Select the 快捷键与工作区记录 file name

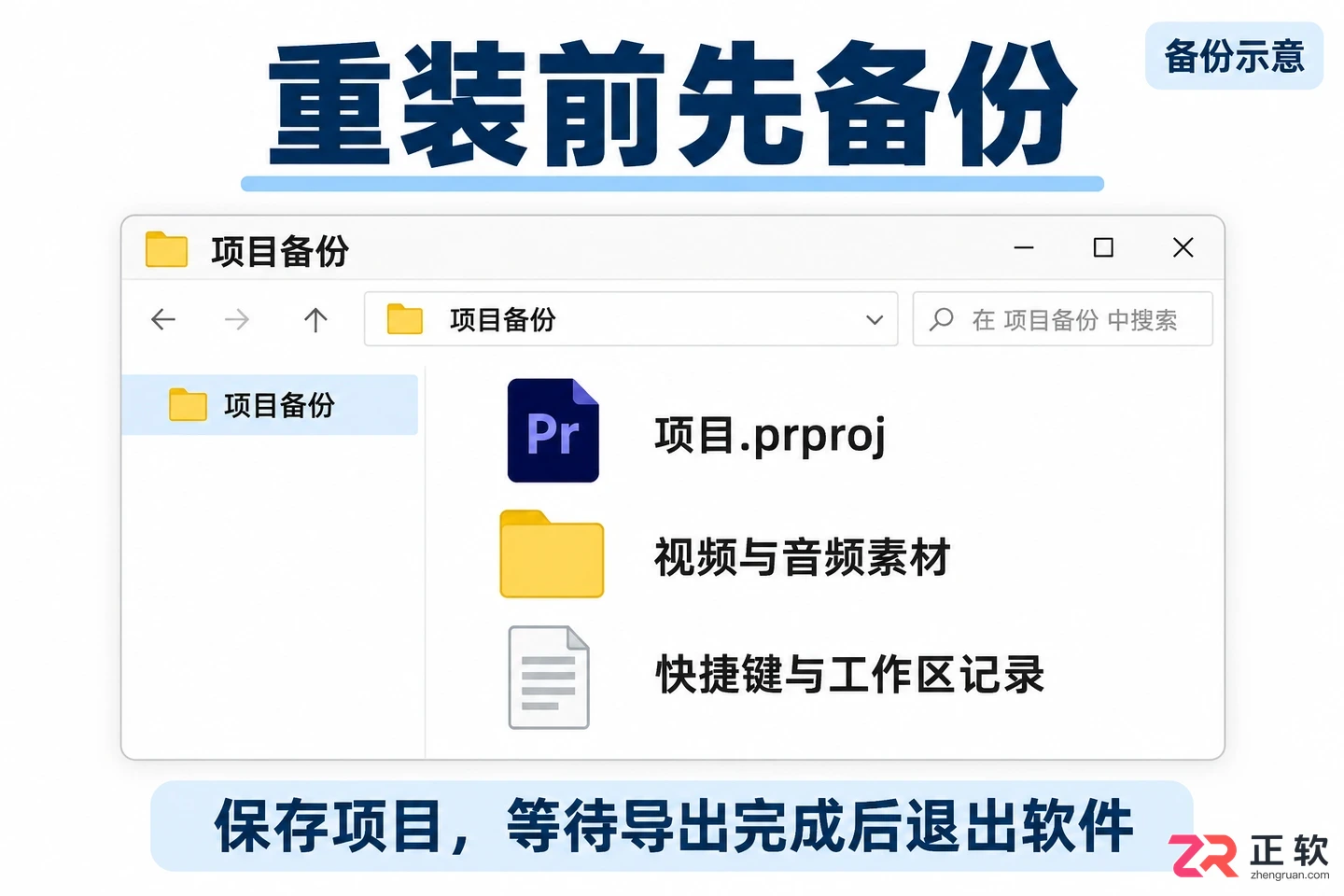[849, 674]
